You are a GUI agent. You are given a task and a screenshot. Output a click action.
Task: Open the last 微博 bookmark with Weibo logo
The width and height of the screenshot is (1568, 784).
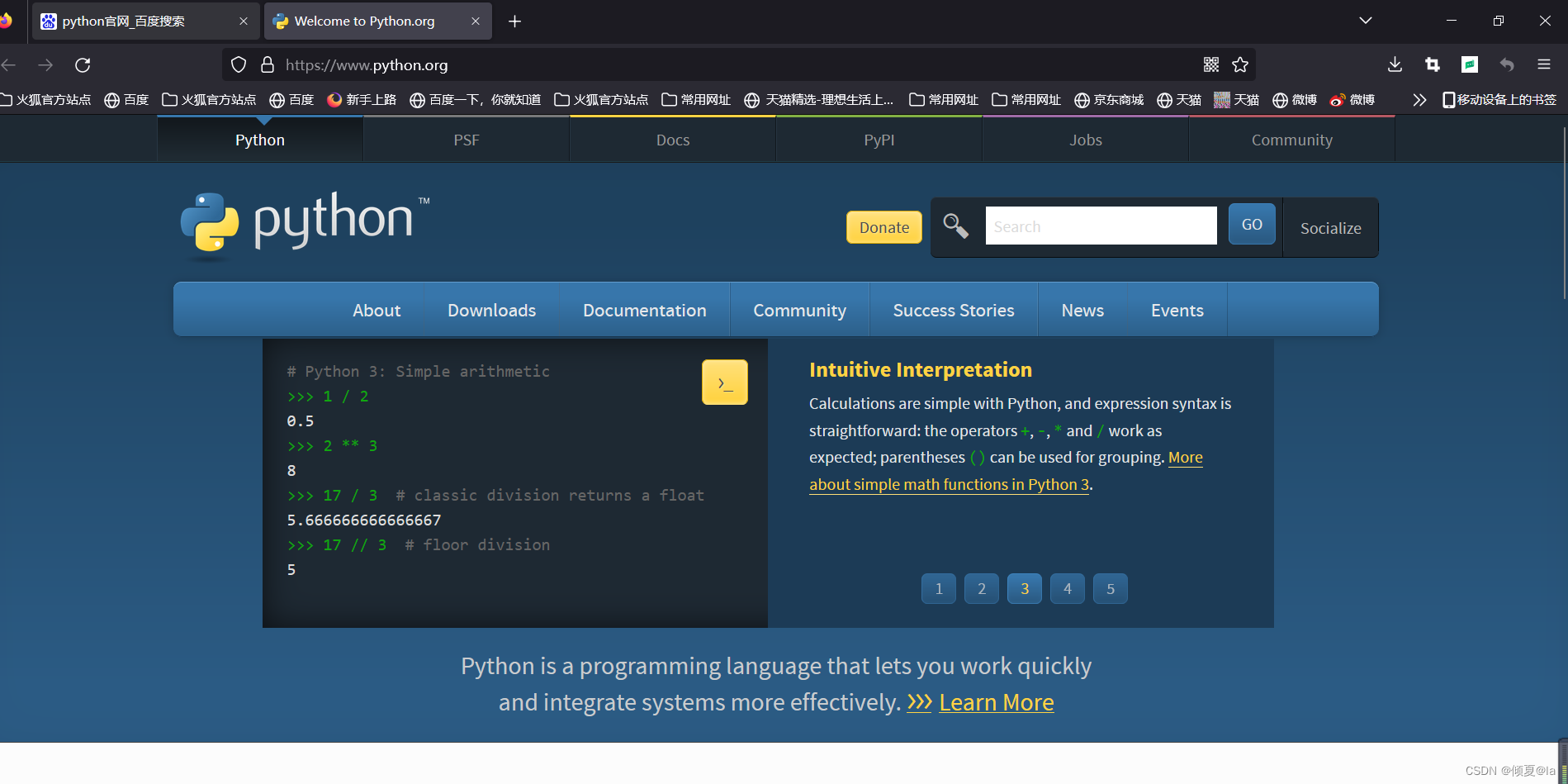click(x=1352, y=100)
